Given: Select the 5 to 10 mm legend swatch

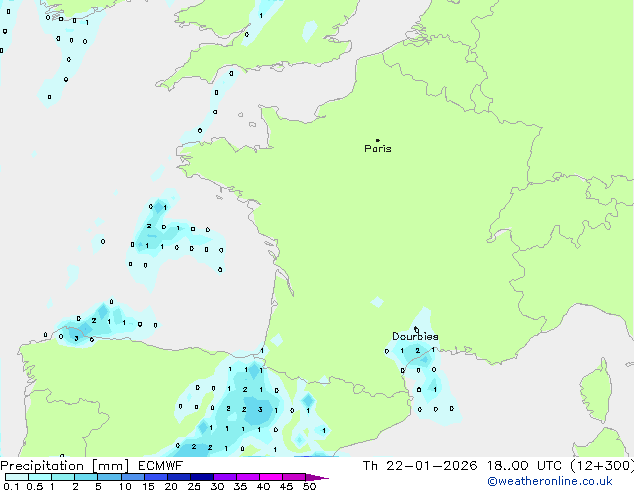Looking at the screenshot, I should [x=109, y=477].
